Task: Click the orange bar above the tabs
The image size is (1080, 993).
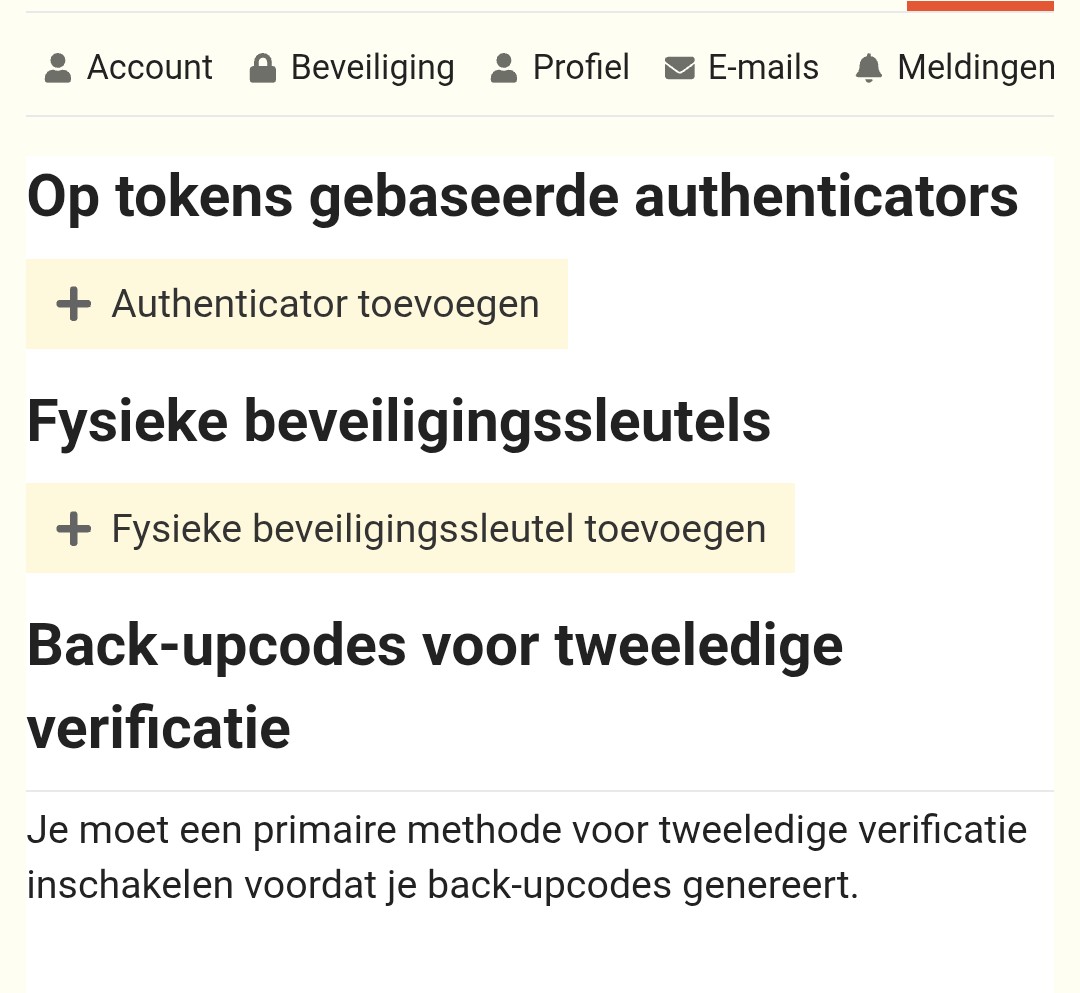Action: 980,6
